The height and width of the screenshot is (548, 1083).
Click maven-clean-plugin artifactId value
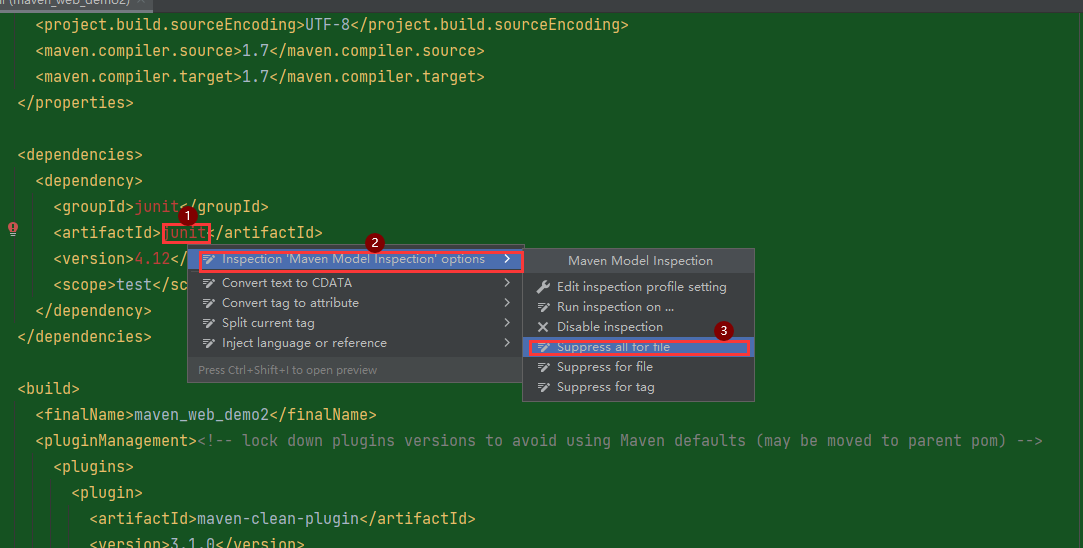coord(278,518)
